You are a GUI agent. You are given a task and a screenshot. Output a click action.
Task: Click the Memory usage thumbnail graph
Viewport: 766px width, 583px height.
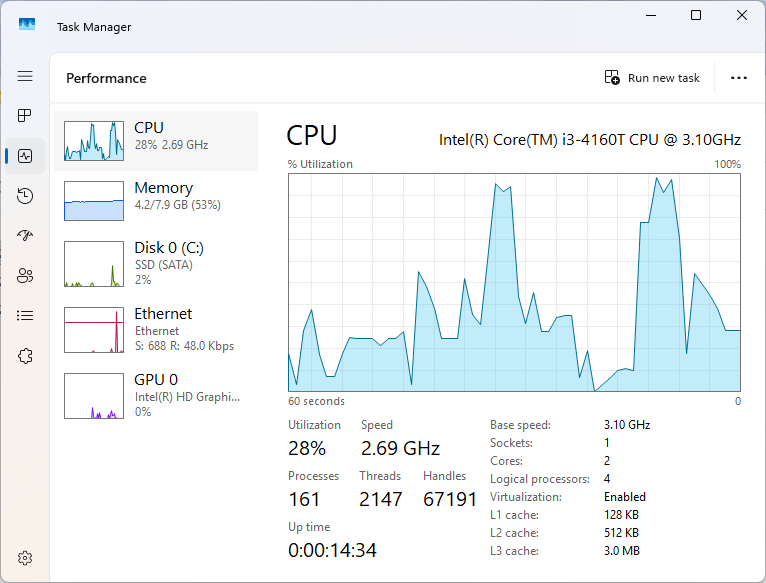tap(94, 200)
